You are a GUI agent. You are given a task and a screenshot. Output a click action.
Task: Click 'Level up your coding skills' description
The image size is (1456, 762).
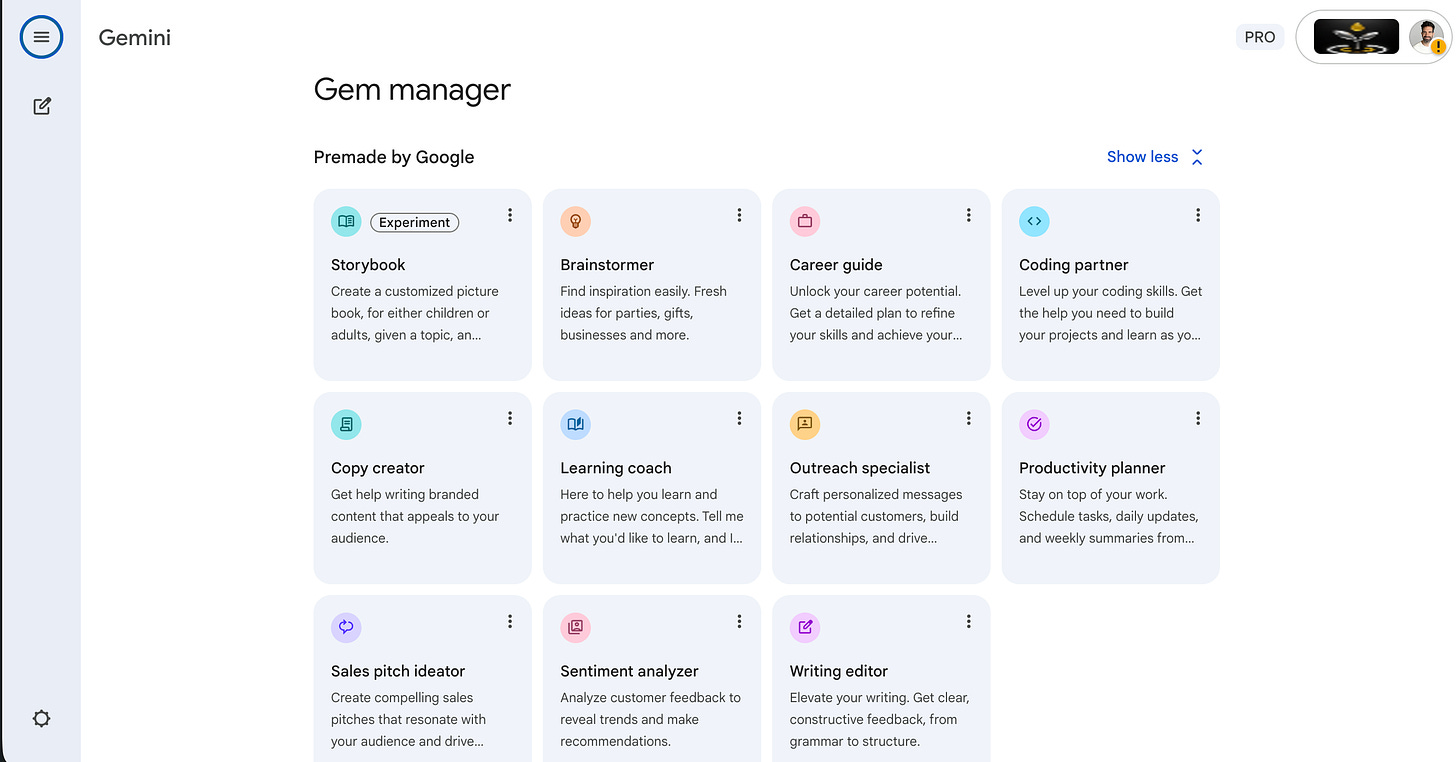[1111, 313]
